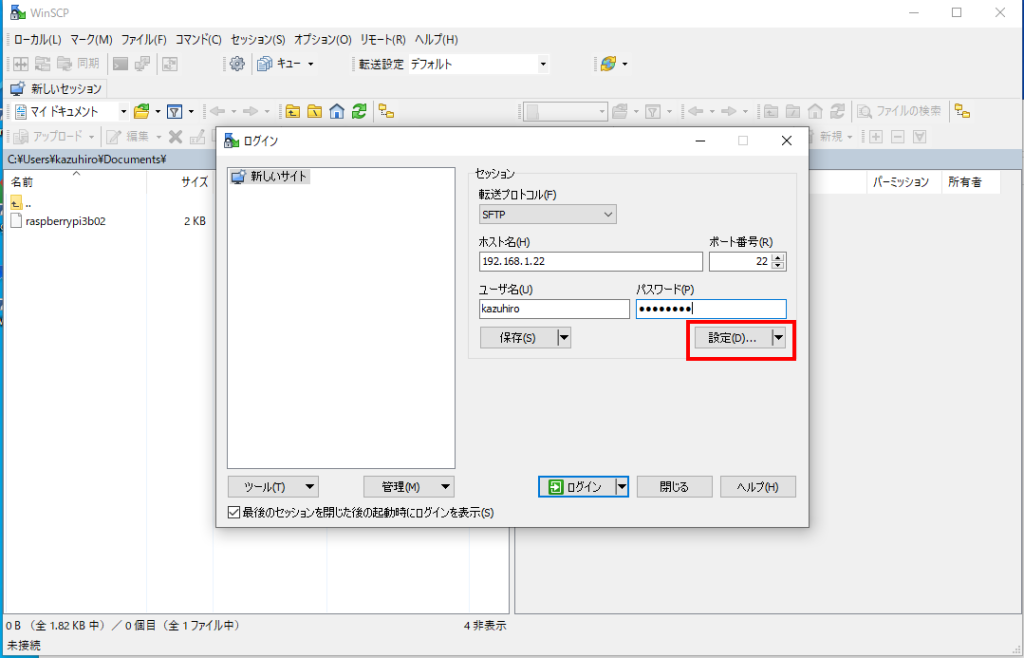This screenshot has width=1024, height=658.
Task: Select the 新しいセッション tab
Action: (x=60, y=89)
